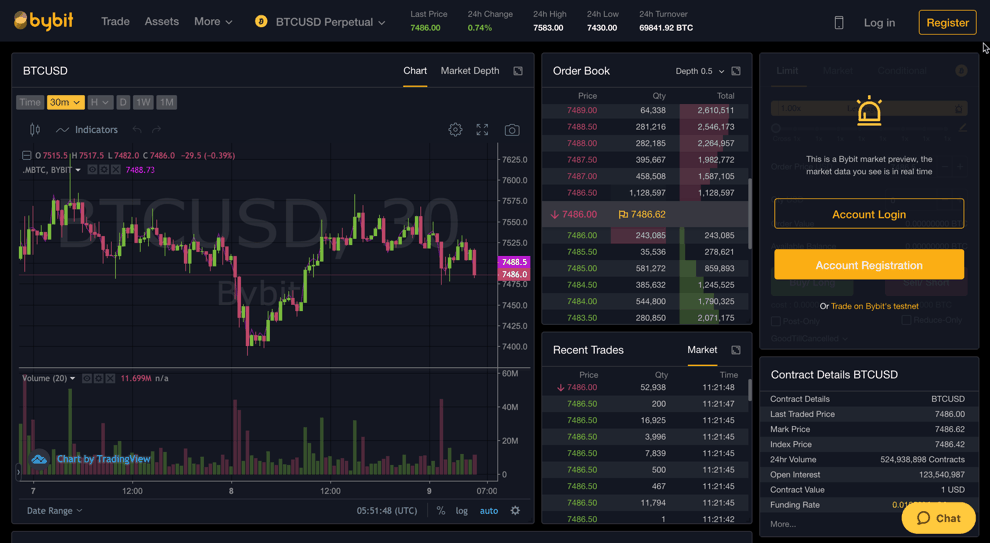Collapse the OHLC legend box toggle

click(27, 155)
